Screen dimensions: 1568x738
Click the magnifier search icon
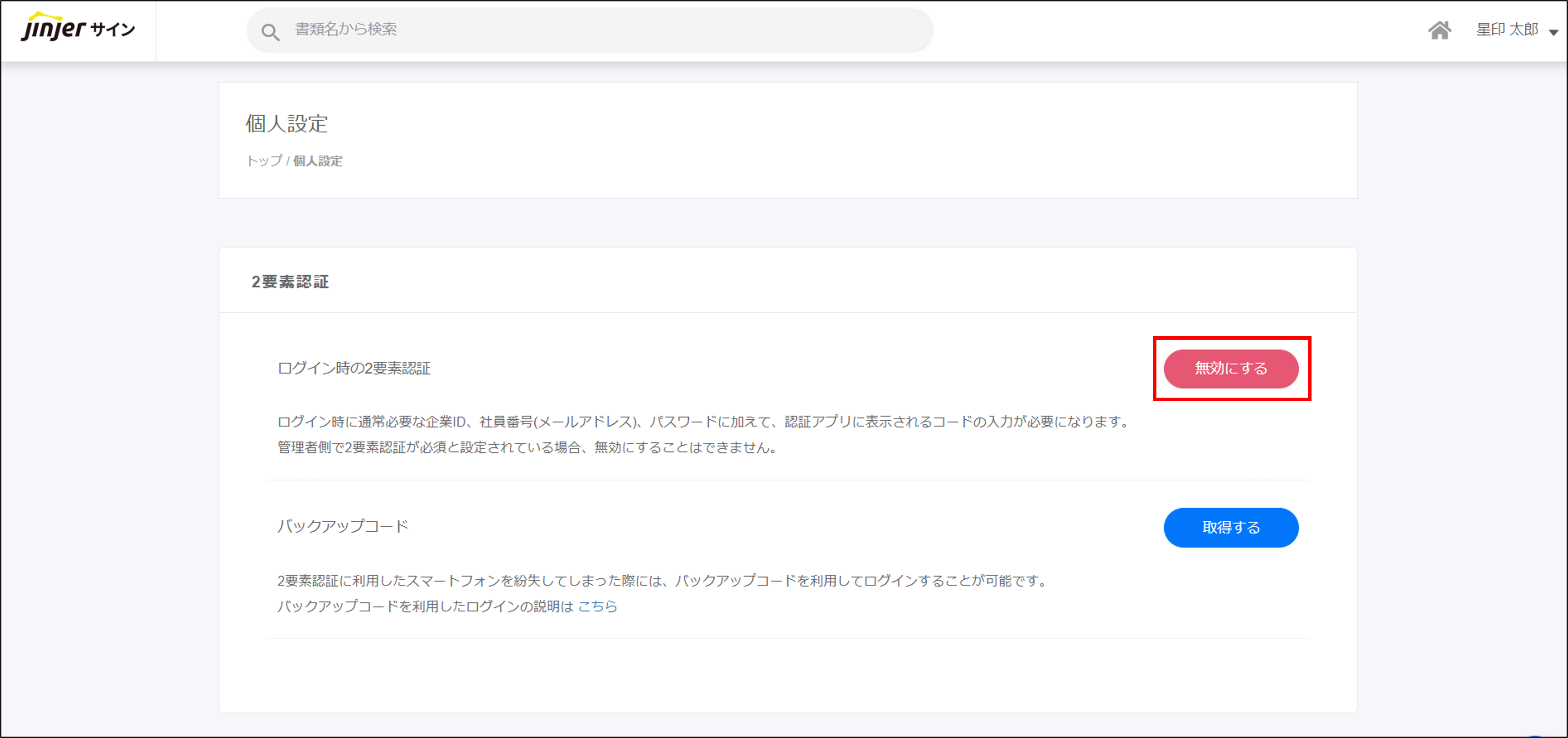pyautogui.click(x=270, y=32)
